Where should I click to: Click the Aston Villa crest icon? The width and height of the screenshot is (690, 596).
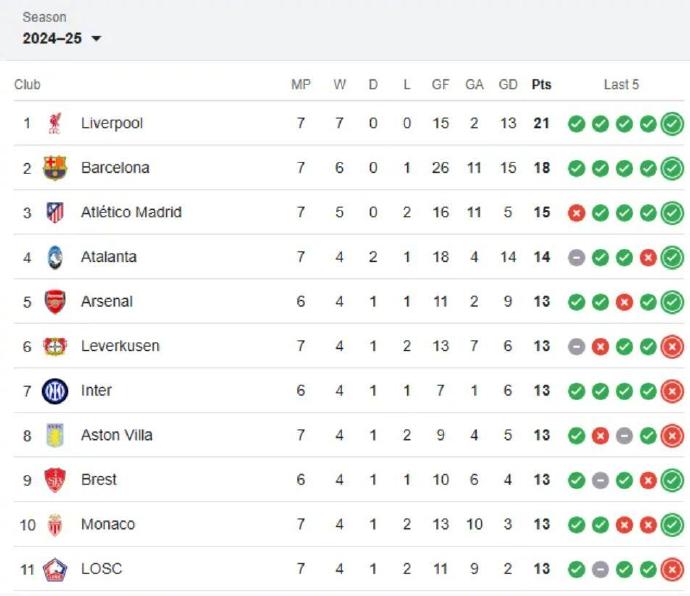[x=55, y=435]
